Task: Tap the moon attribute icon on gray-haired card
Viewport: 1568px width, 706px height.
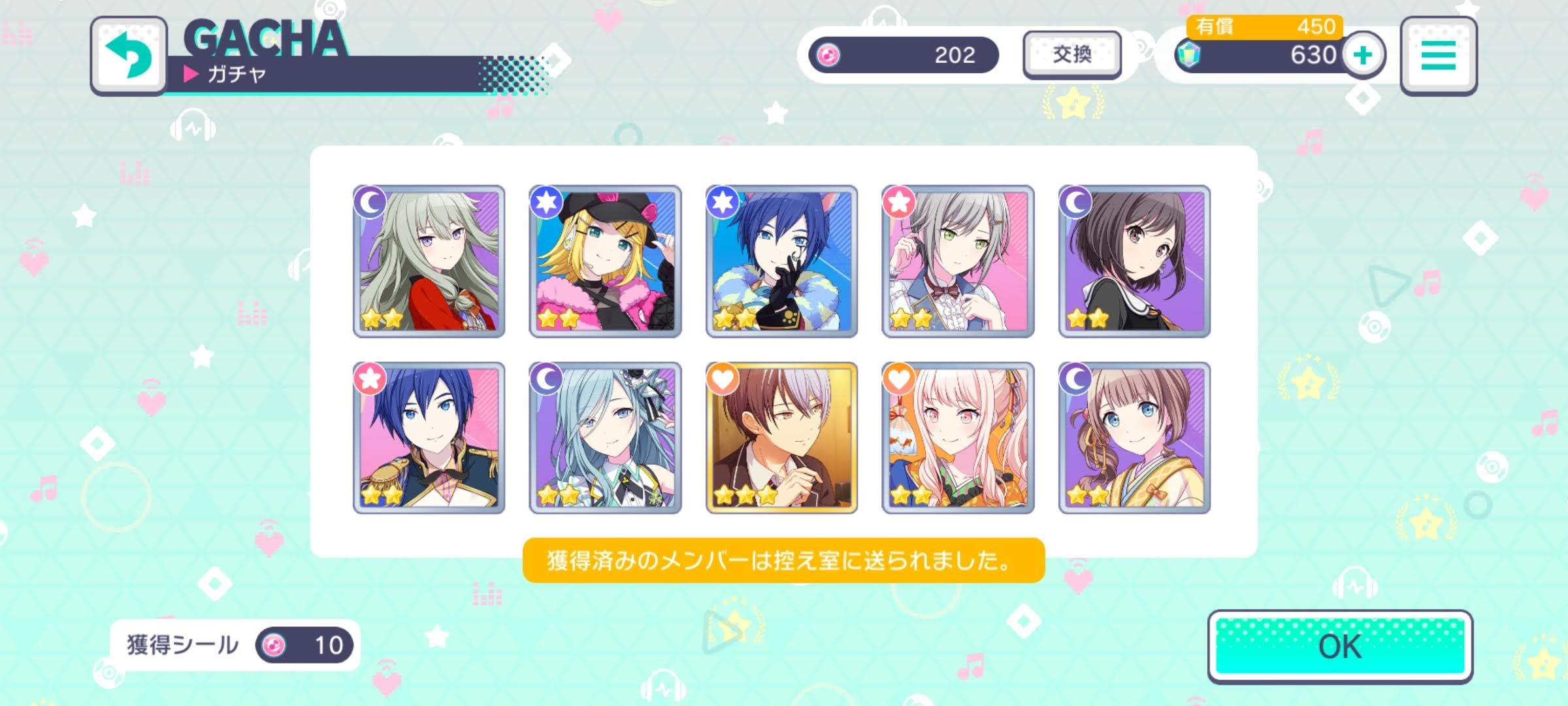Action: [370, 203]
